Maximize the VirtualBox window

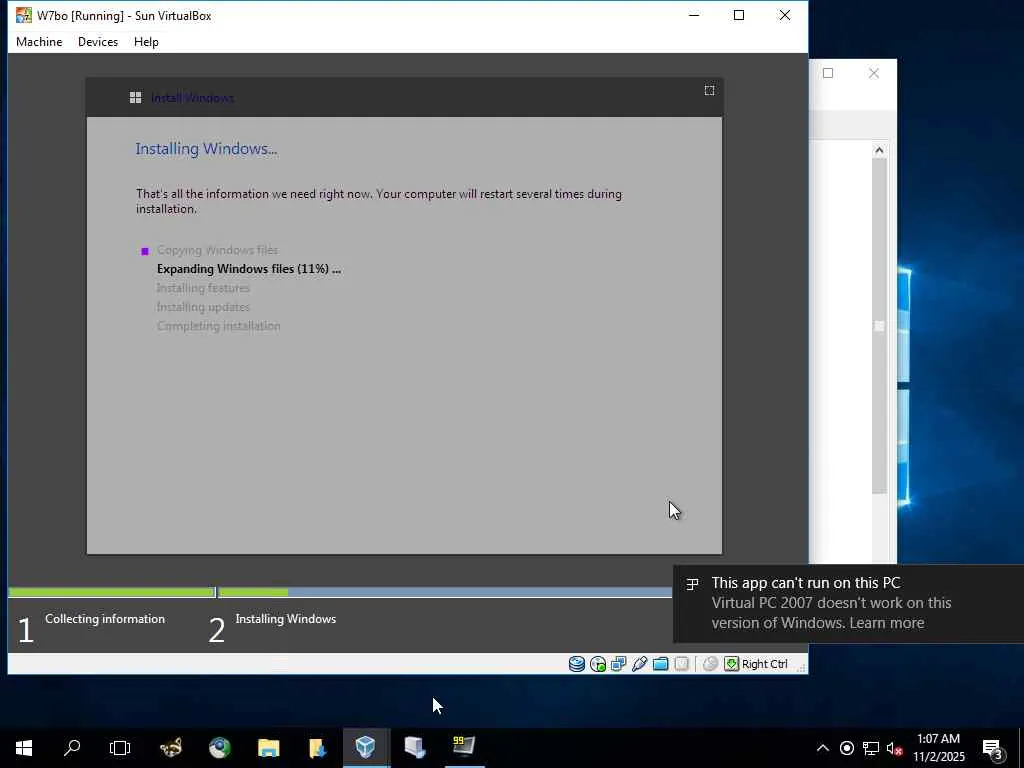tap(739, 15)
